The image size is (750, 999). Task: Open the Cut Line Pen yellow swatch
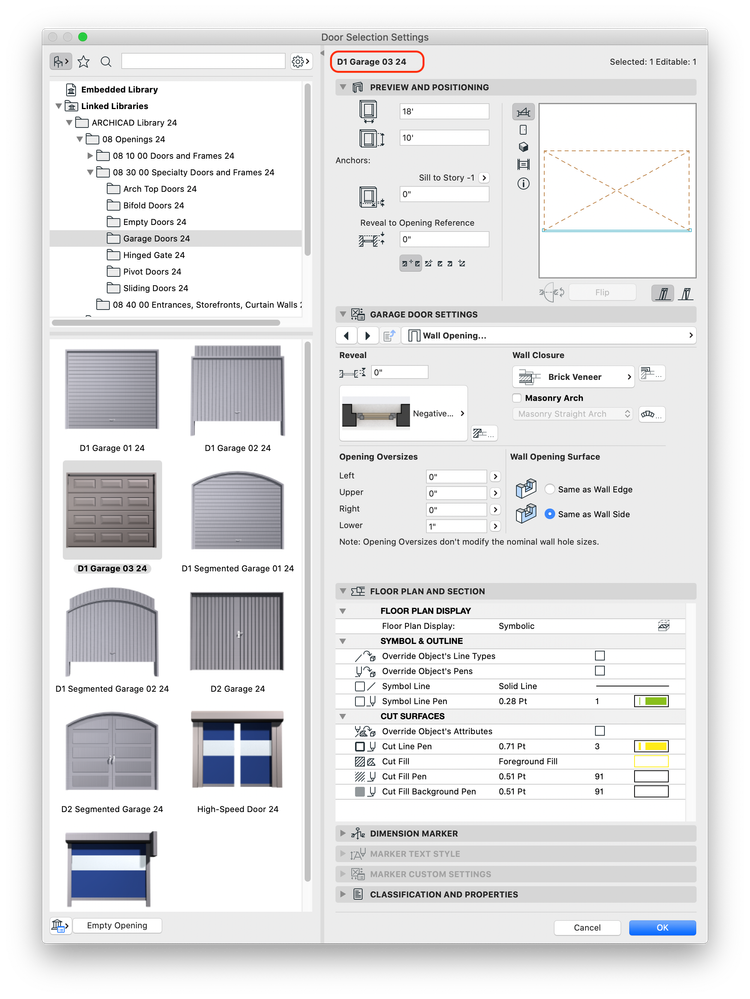(x=651, y=746)
